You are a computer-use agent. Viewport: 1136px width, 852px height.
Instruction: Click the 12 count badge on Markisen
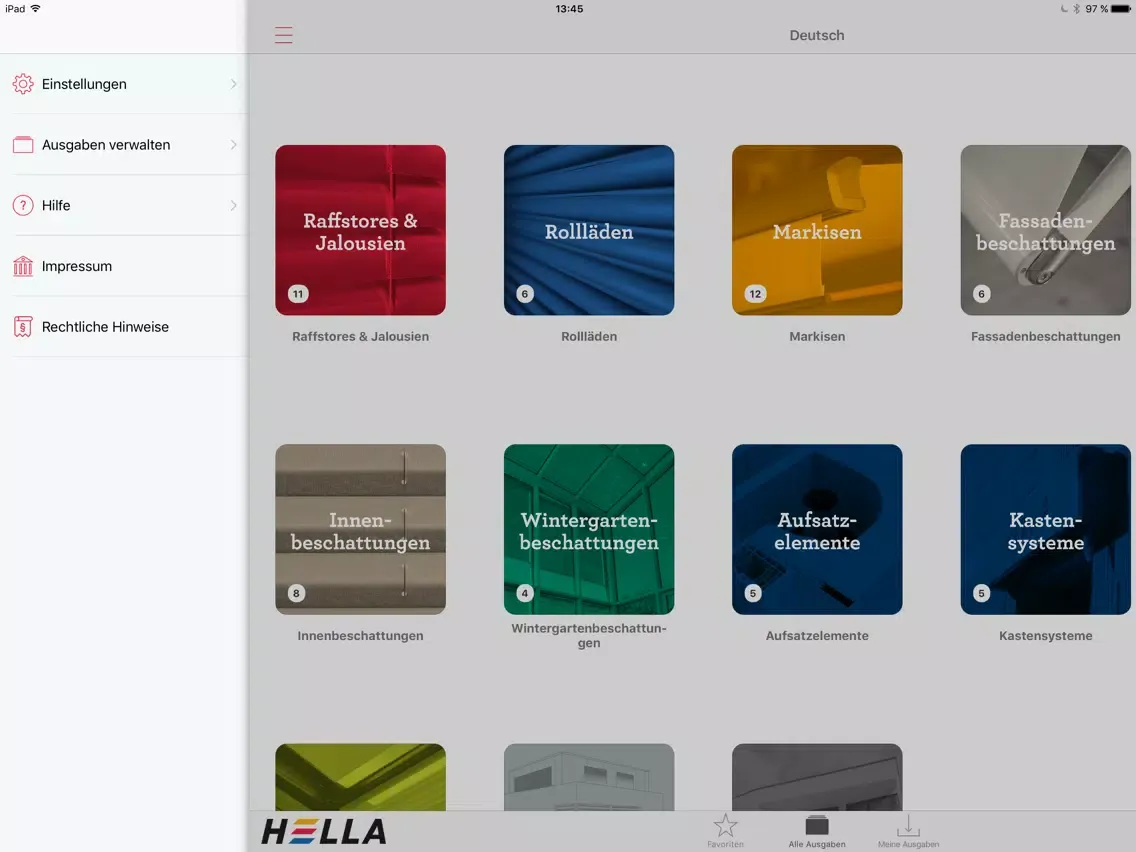755,294
